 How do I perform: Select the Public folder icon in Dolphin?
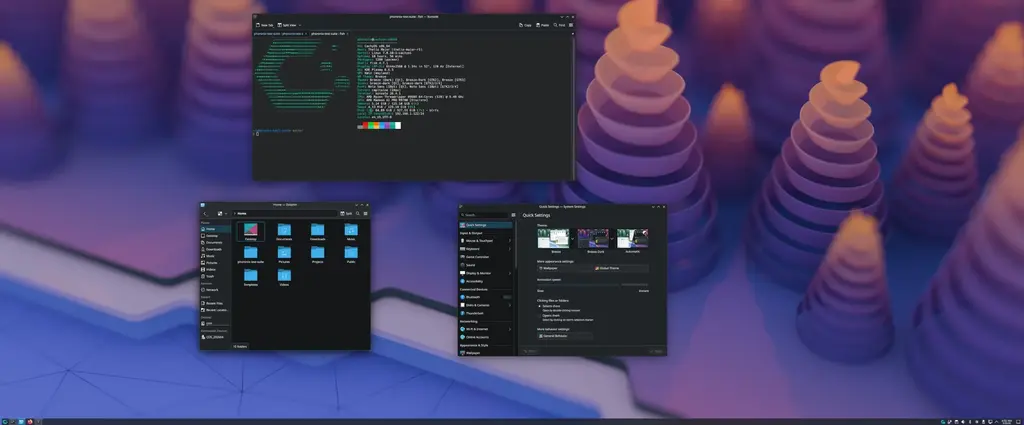[351, 254]
